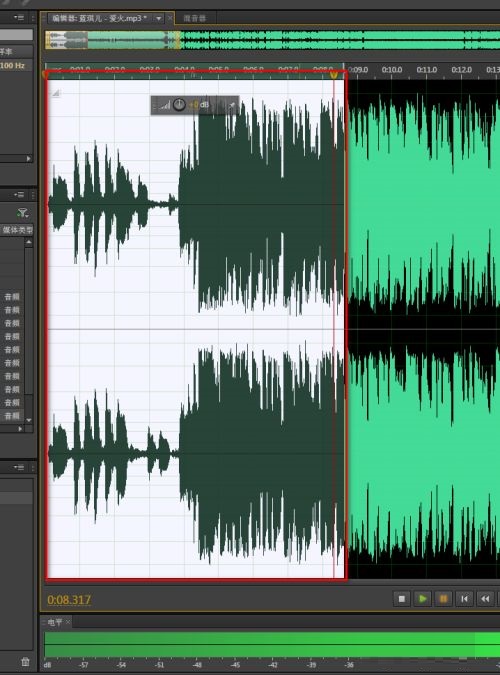Open the editor file dropdown arrow
This screenshot has height=675, width=500.
158,19
